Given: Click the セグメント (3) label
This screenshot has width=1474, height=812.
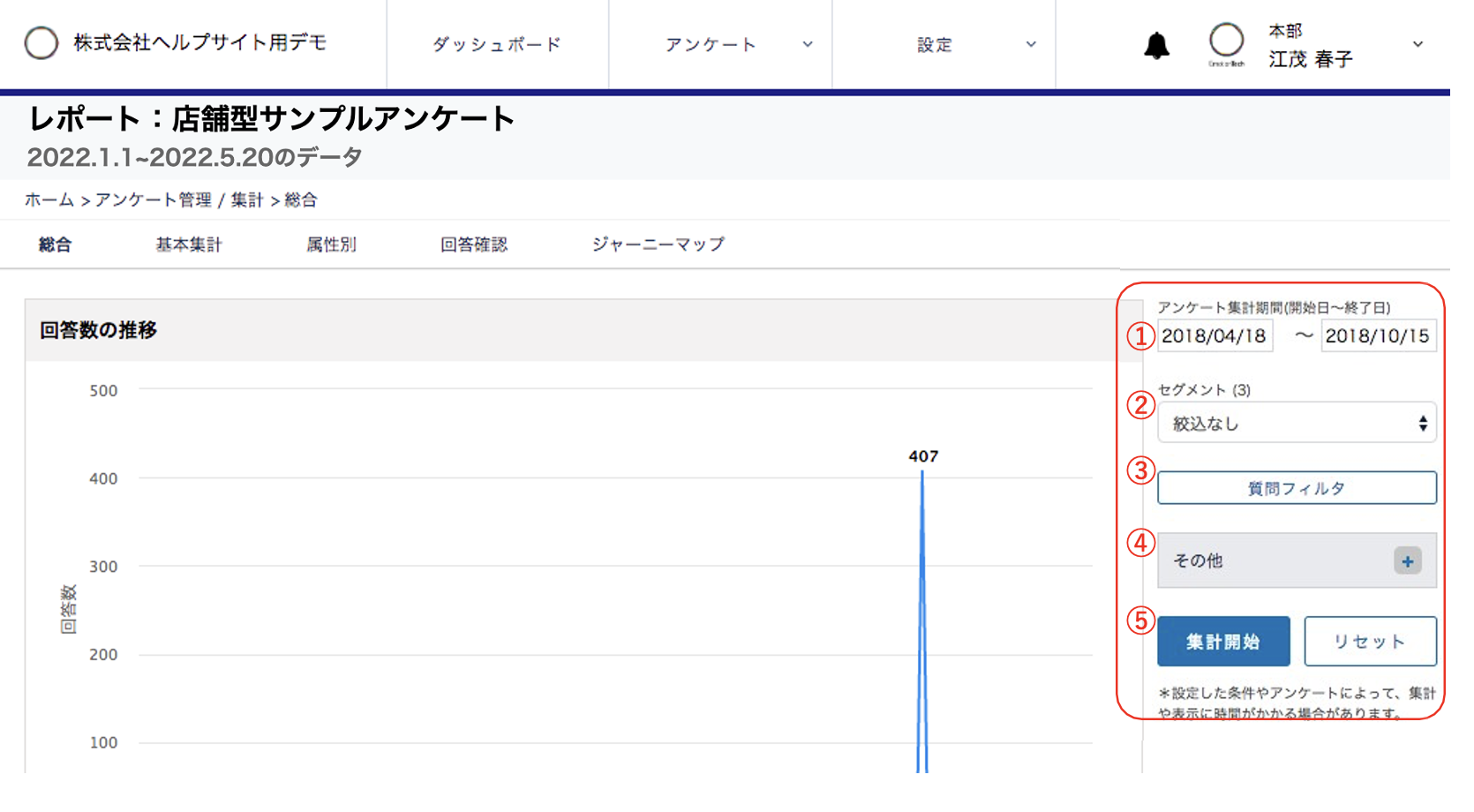Looking at the screenshot, I should click(1205, 389).
